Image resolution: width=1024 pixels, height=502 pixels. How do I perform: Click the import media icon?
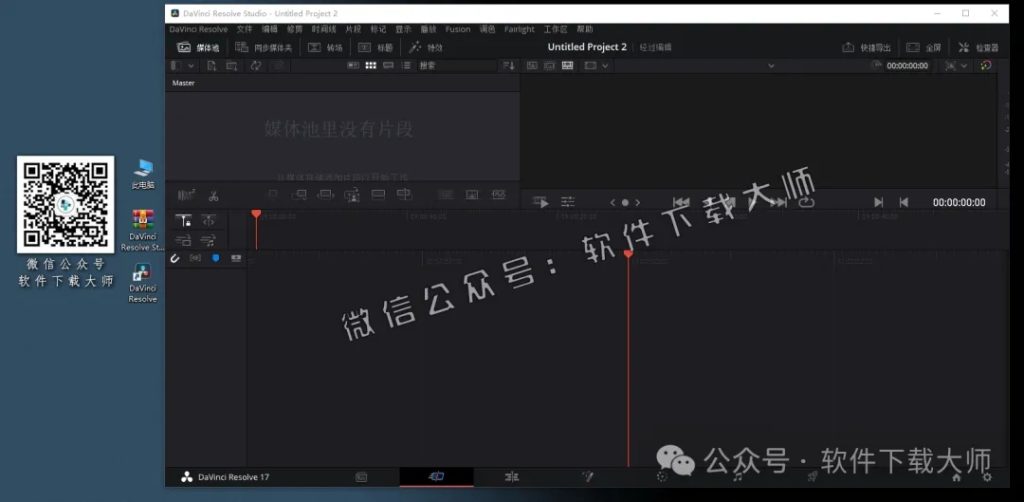point(212,65)
